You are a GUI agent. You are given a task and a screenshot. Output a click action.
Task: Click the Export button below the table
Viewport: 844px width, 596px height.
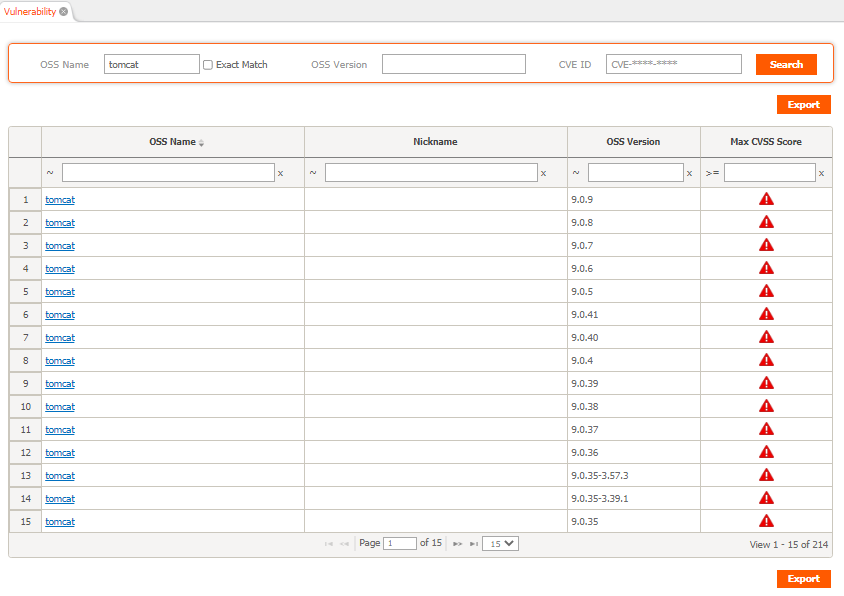click(x=804, y=578)
